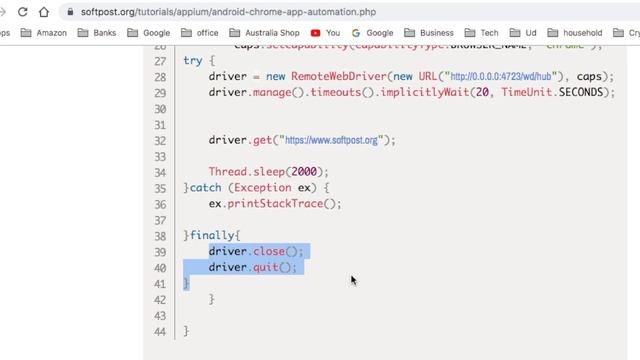Click the padlock icon in the address bar
The width and height of the screenshot is (640, 360).
click(x=70, y=12)
